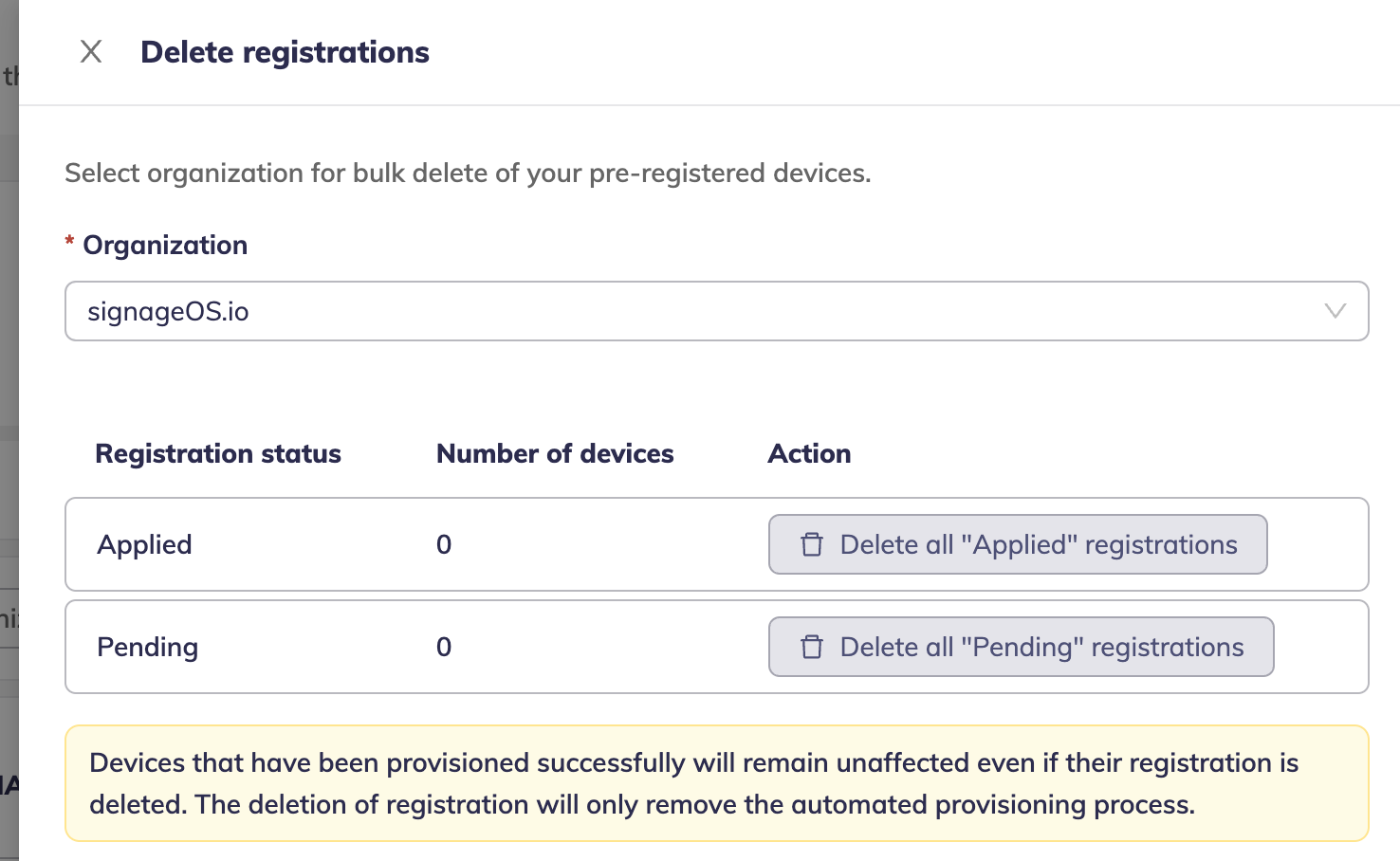
Task: Click the Registration status column header
Action: [218, 453]
